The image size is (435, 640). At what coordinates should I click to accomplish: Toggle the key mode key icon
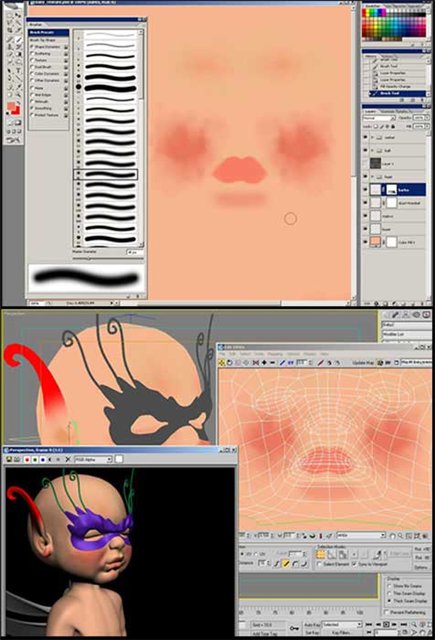294,628
